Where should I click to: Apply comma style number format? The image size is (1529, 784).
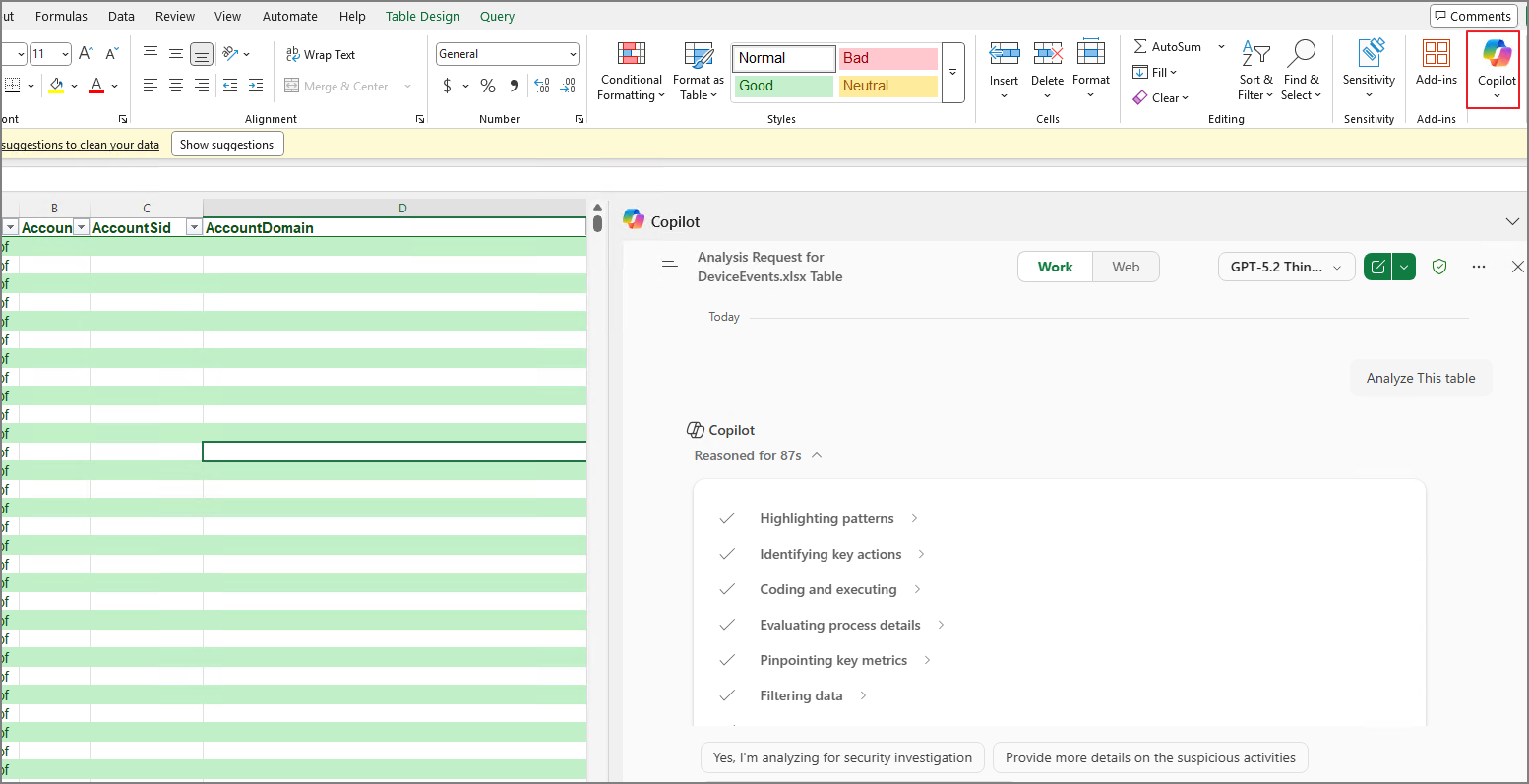tap(514, 86)
